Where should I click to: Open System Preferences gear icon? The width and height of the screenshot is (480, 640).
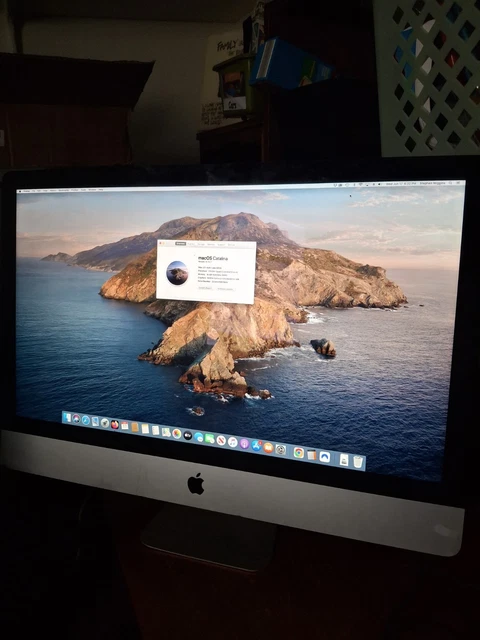pos(280,450)
